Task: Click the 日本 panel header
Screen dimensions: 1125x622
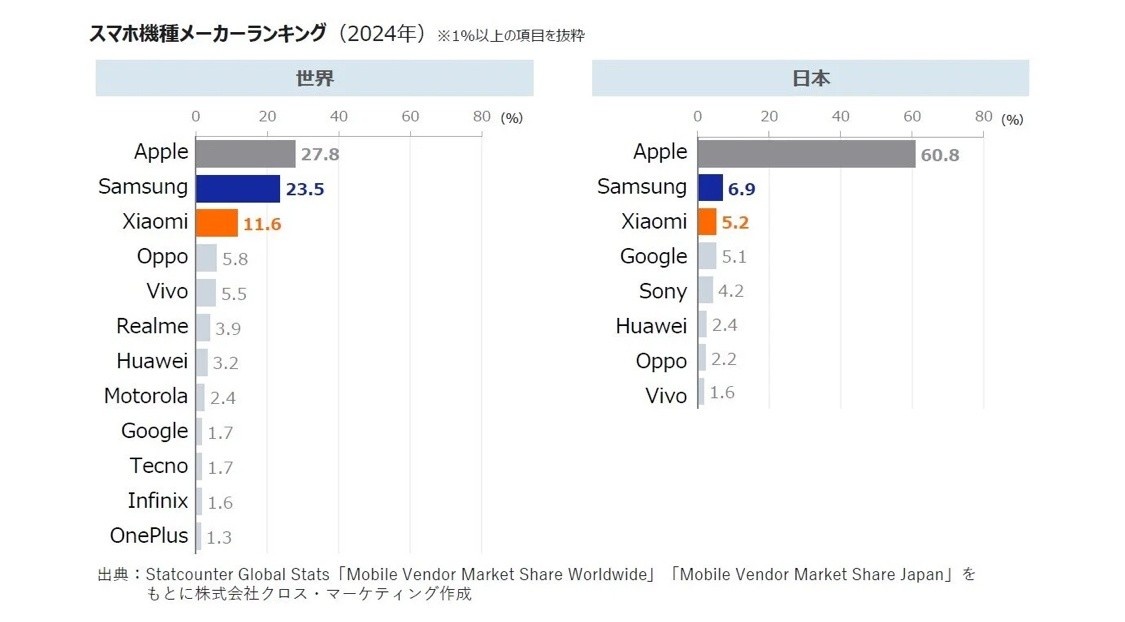Action: point(810,78)
